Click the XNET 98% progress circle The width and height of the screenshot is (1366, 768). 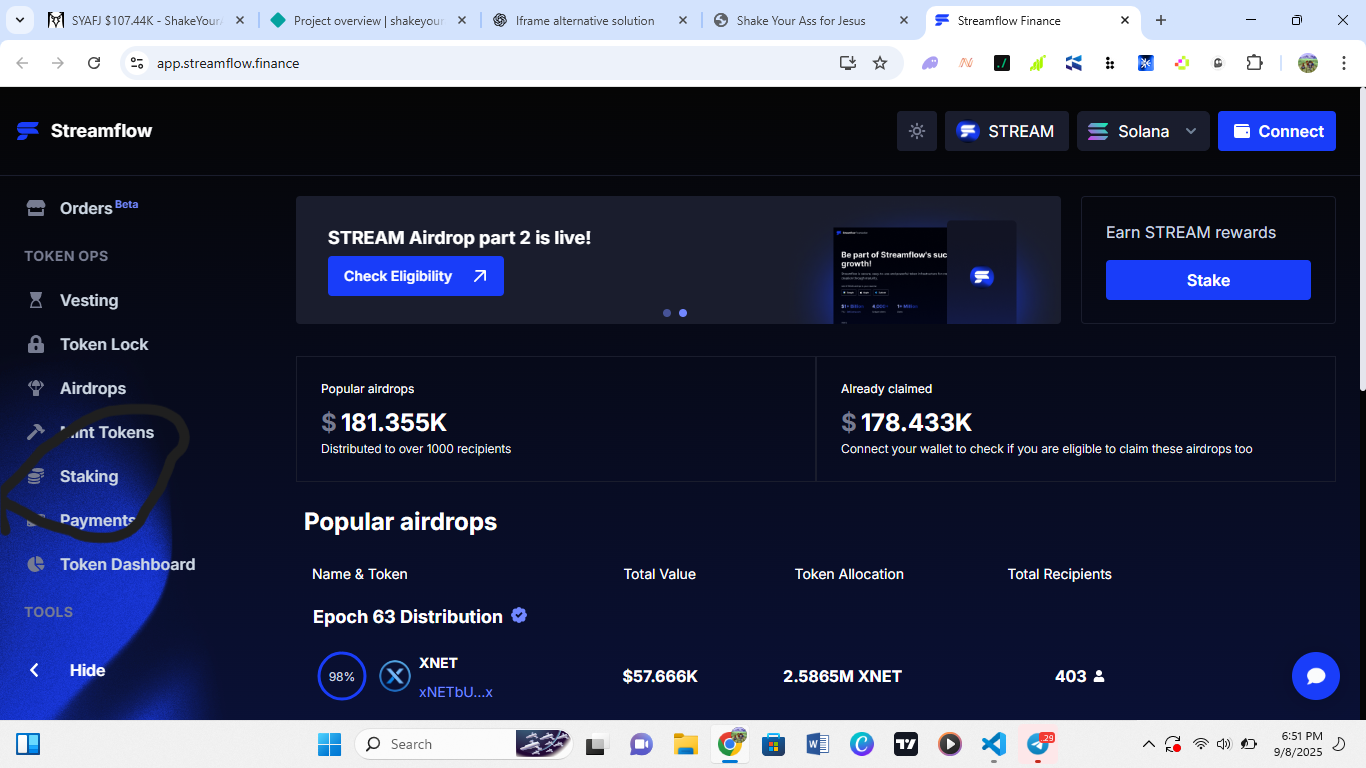coord(341,677)
